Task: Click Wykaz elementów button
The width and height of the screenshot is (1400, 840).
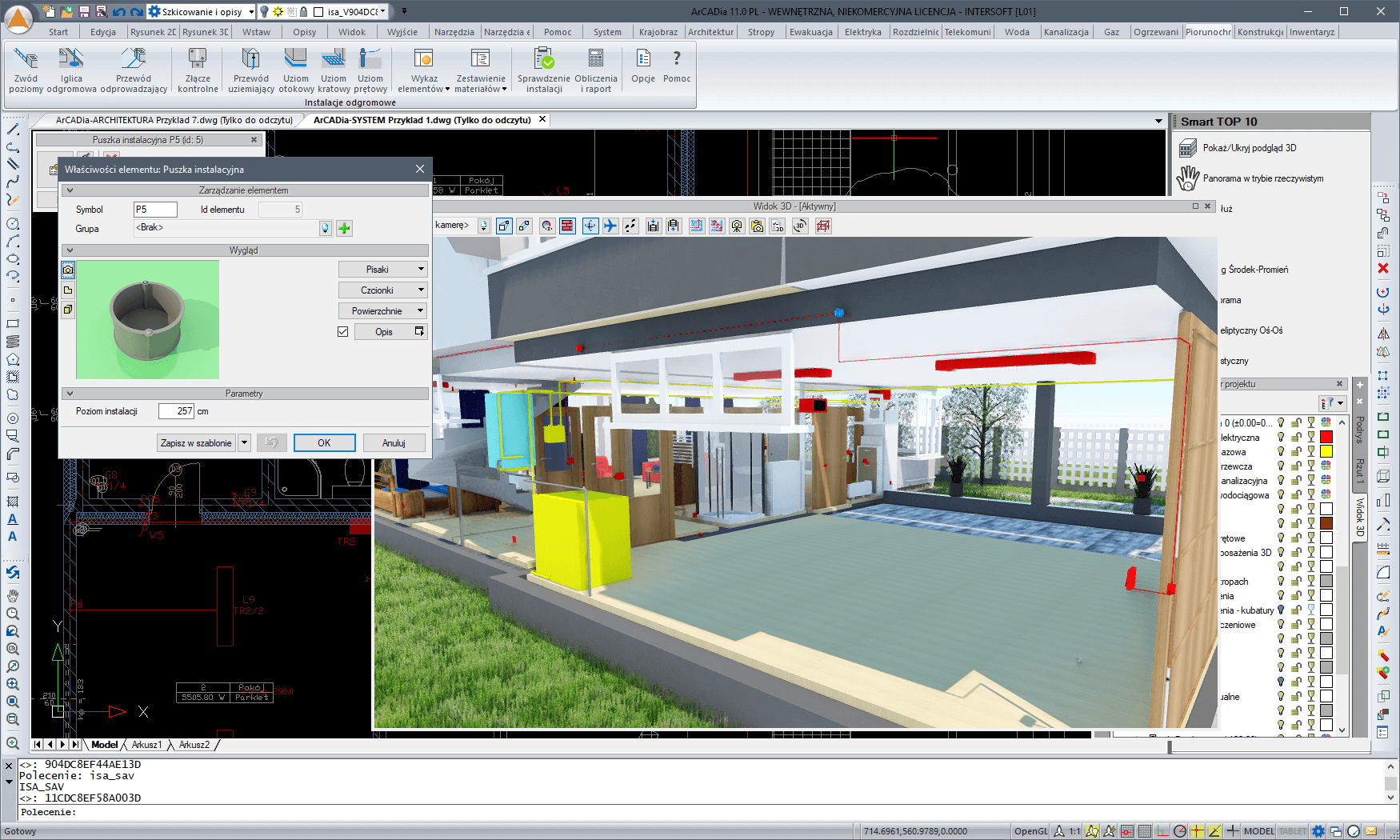Action: pyautogui.click(x=424, y=70)
